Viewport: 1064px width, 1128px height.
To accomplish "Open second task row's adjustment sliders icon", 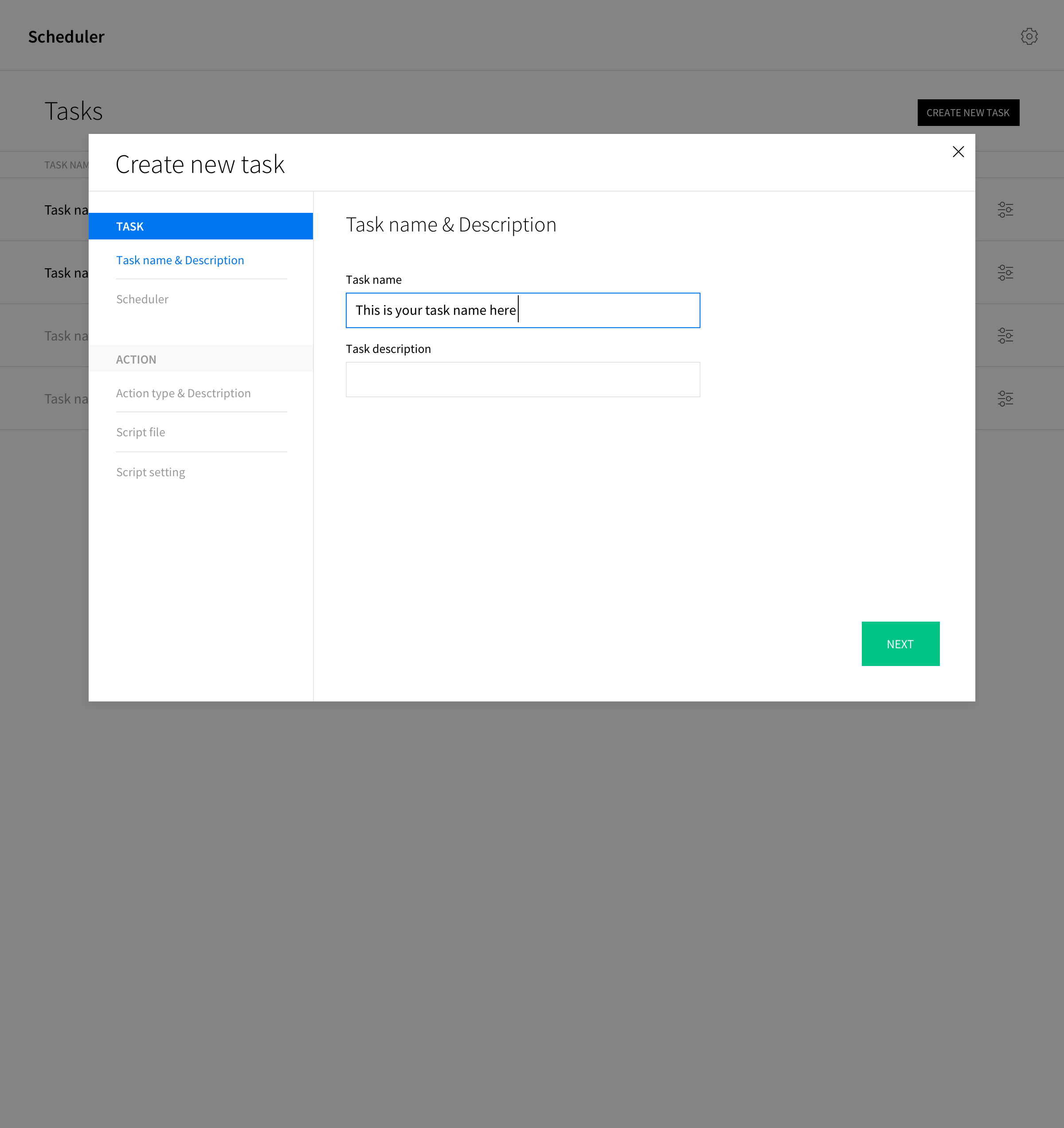I will tap(1005, 272).
